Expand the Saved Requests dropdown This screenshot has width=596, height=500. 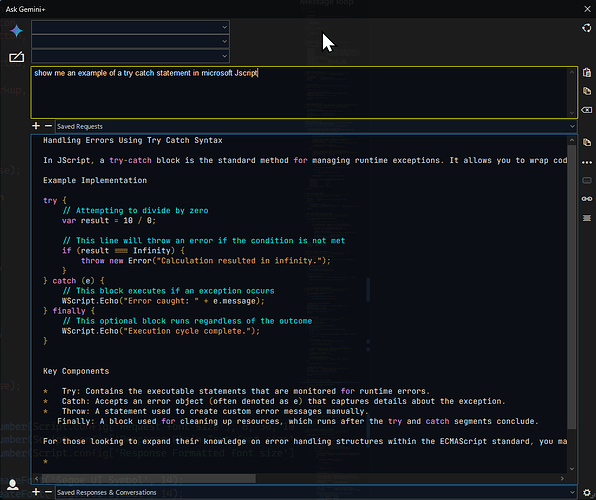click(316, 126)
